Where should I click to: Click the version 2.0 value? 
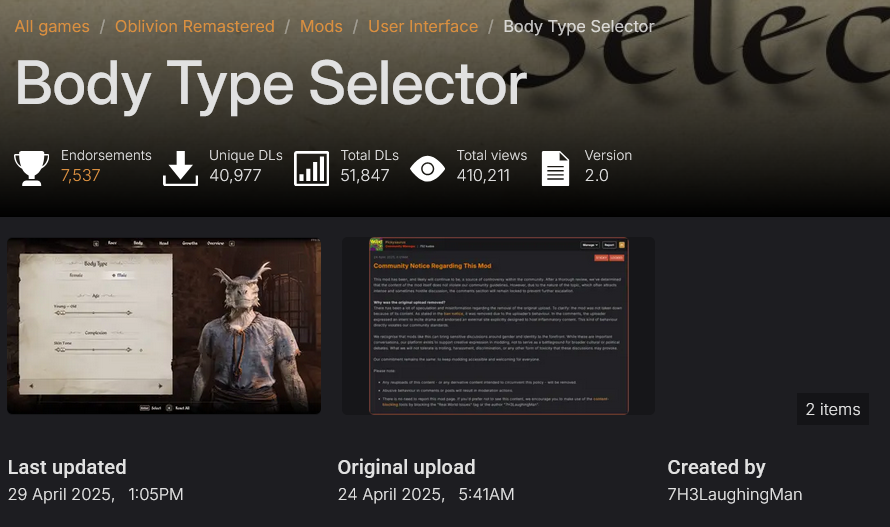(597, 175)
